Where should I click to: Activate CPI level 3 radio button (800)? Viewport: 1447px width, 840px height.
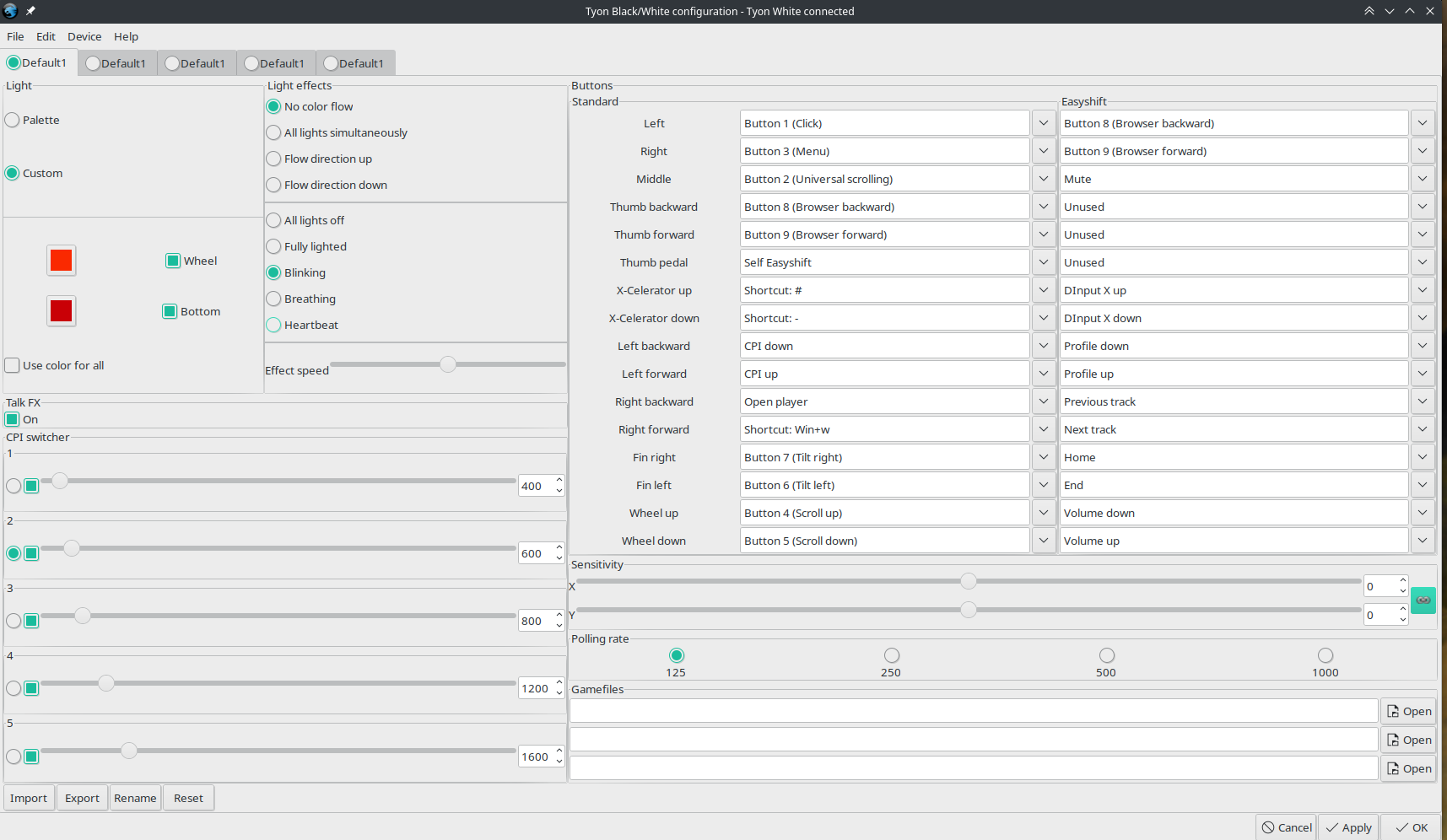coord(13,621)
